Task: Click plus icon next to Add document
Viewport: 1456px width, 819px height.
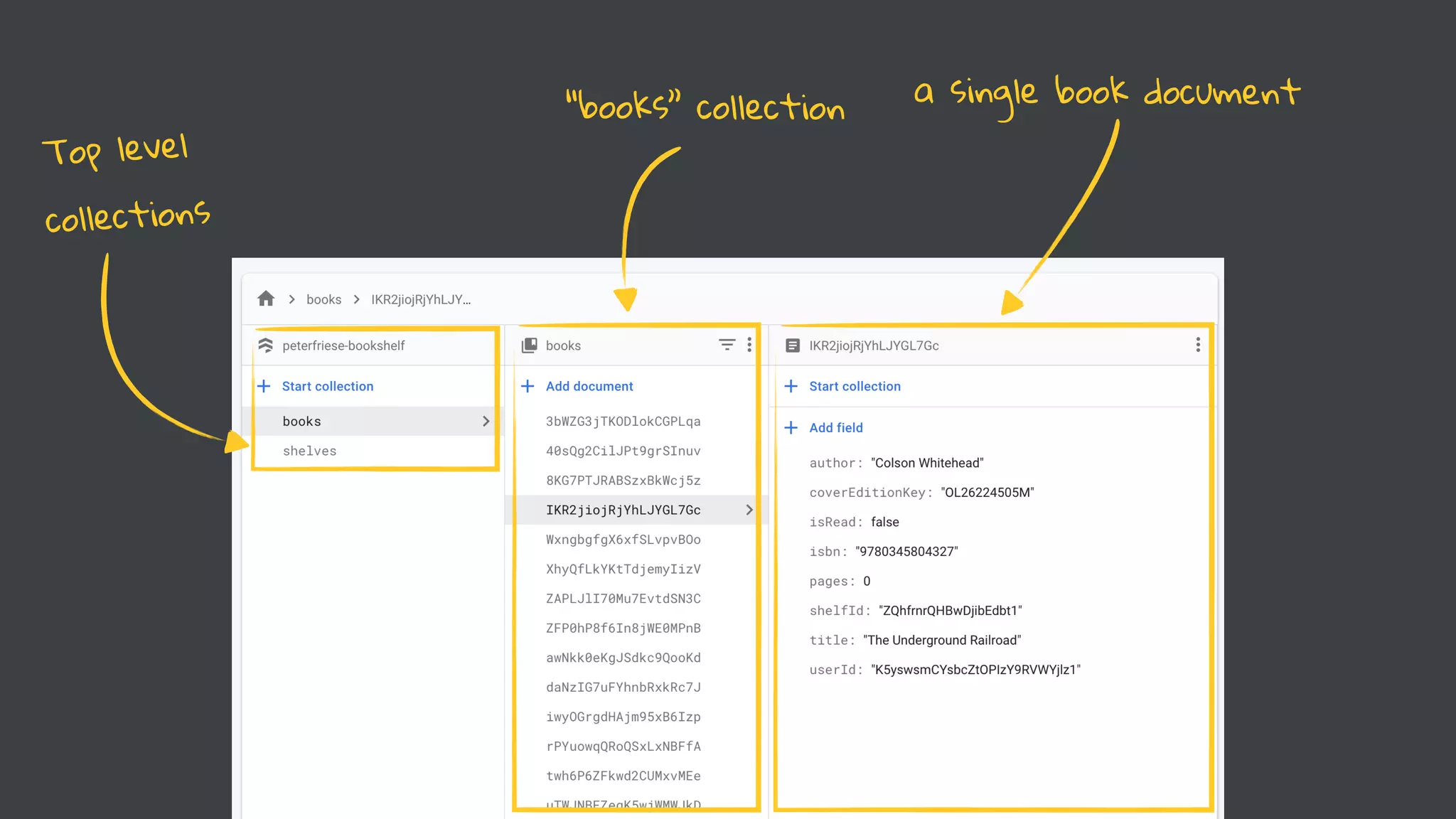Action: (528, 386)
